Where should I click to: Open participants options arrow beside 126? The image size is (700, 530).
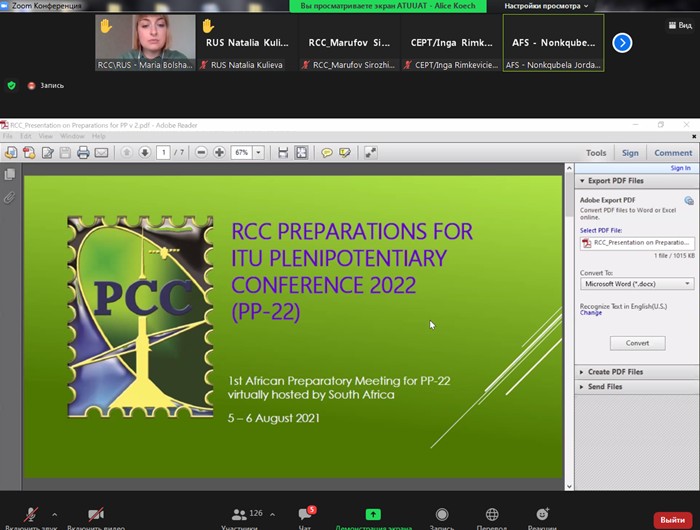pyautogui.click(x=272, y=515)
